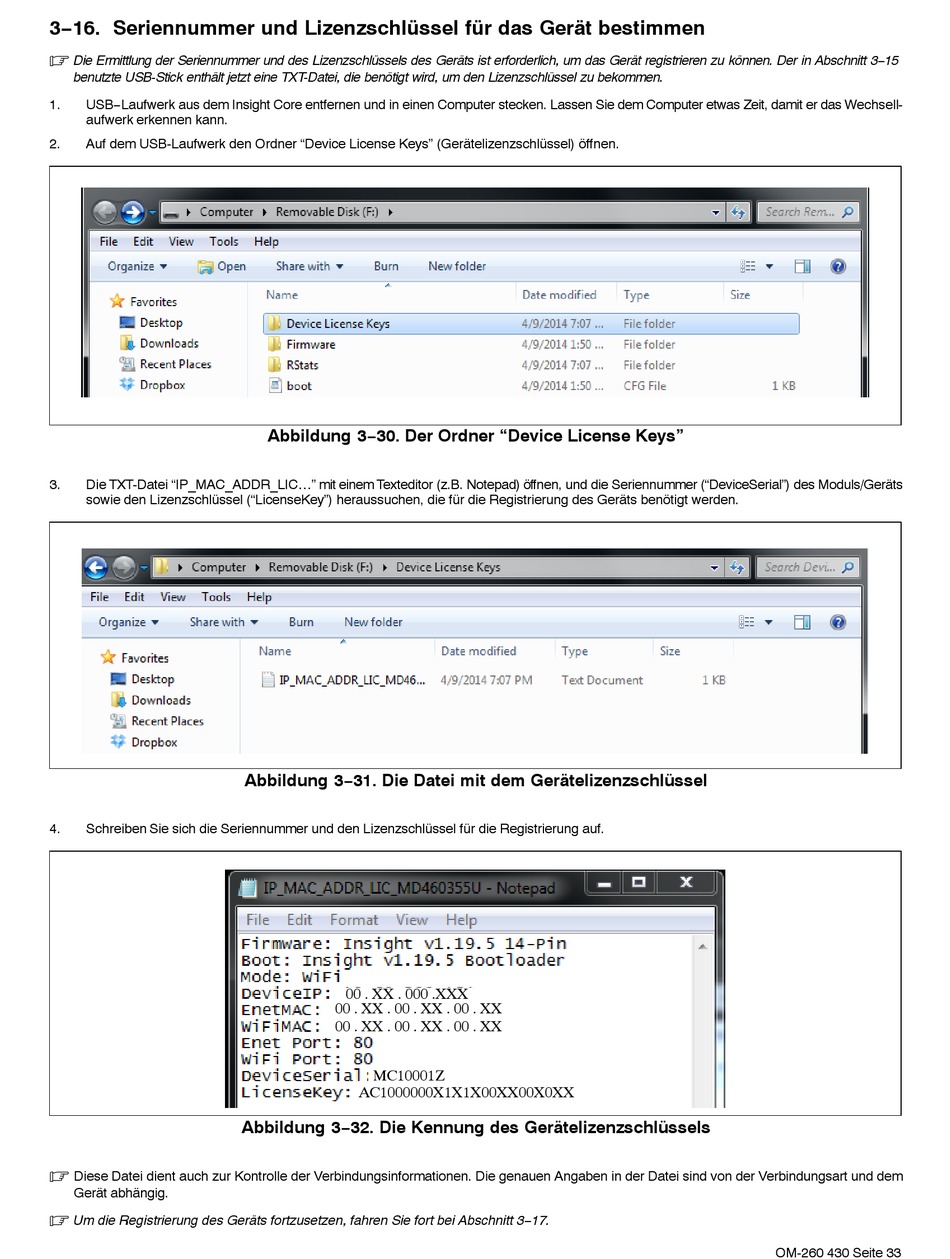Select the IP_MAC_ADDR_LIC_MD46... text file

[x=343, y=680]
